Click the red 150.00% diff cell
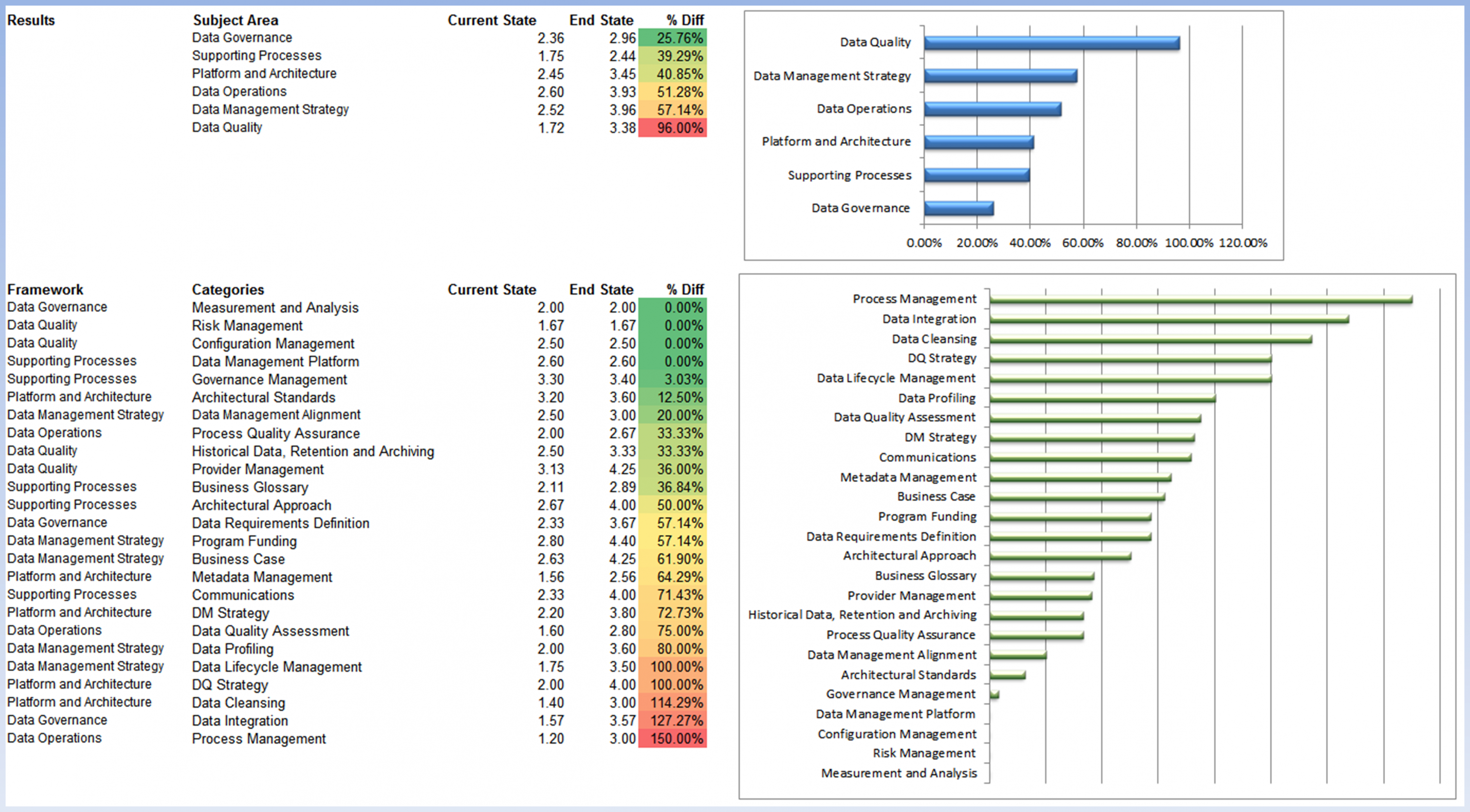 click(672, 738)
